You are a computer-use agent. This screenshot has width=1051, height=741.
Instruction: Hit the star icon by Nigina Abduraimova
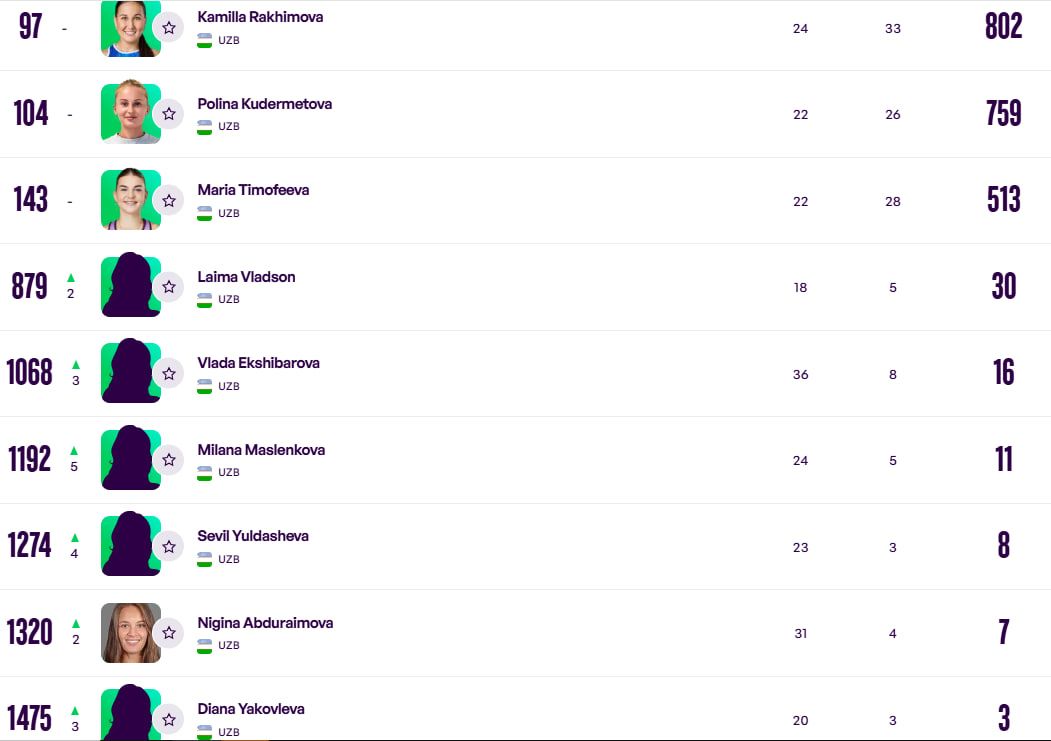tap(169, 633)
